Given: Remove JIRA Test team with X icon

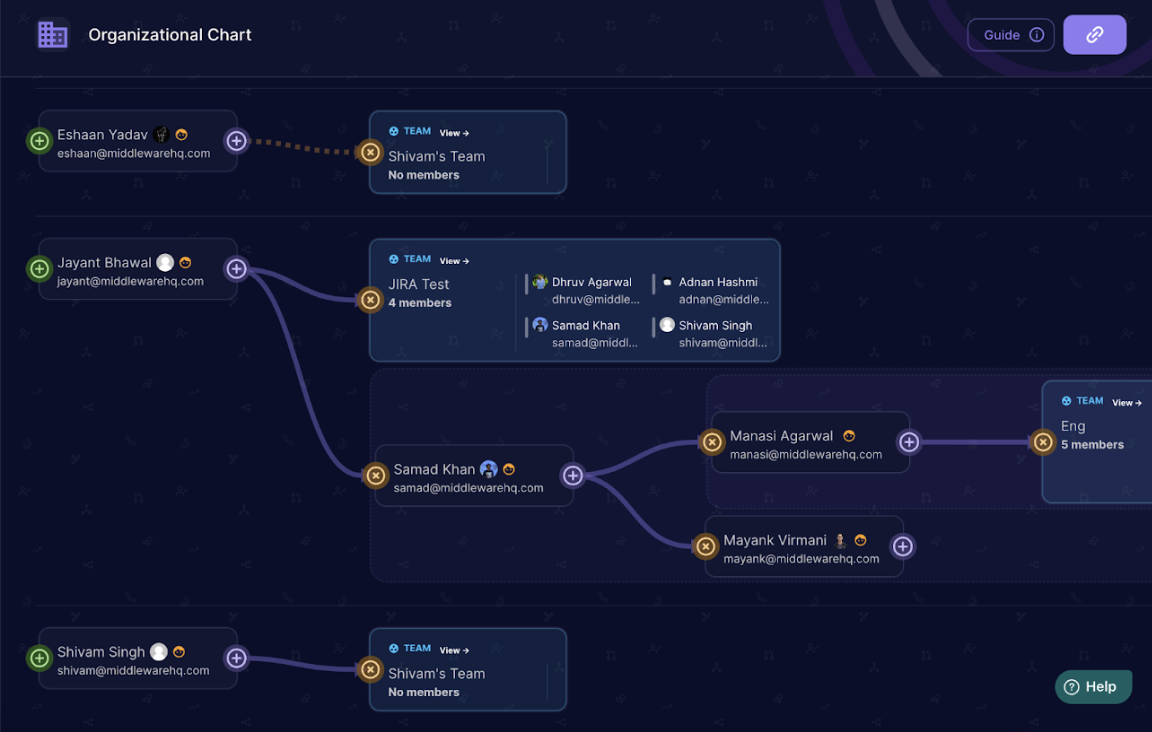Looking at the screenshot, I should click(370, 300).
